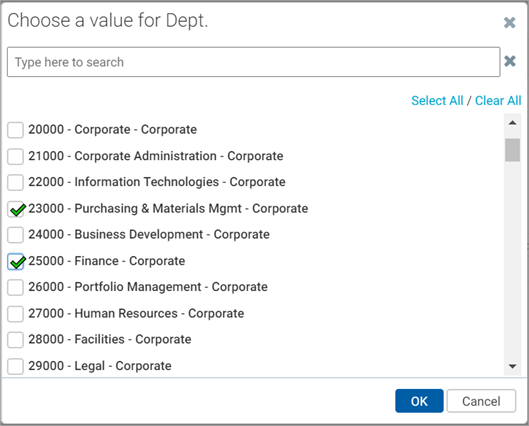Click the Clear All link
Screen dimensions: 529x426
point(498,101)
